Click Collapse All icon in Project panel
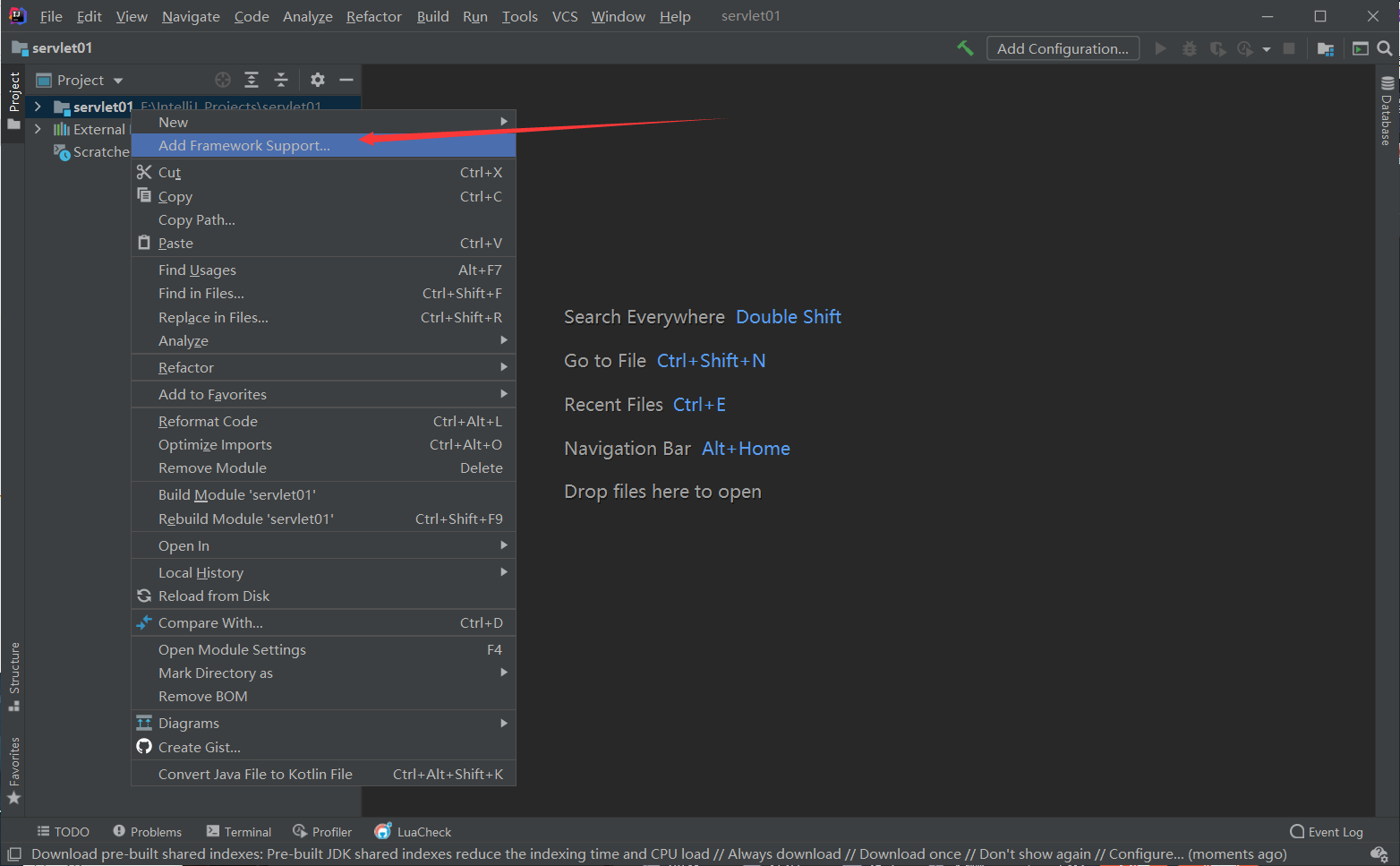The height and width of the screenshot is (866, 1400). pos(280,80)
